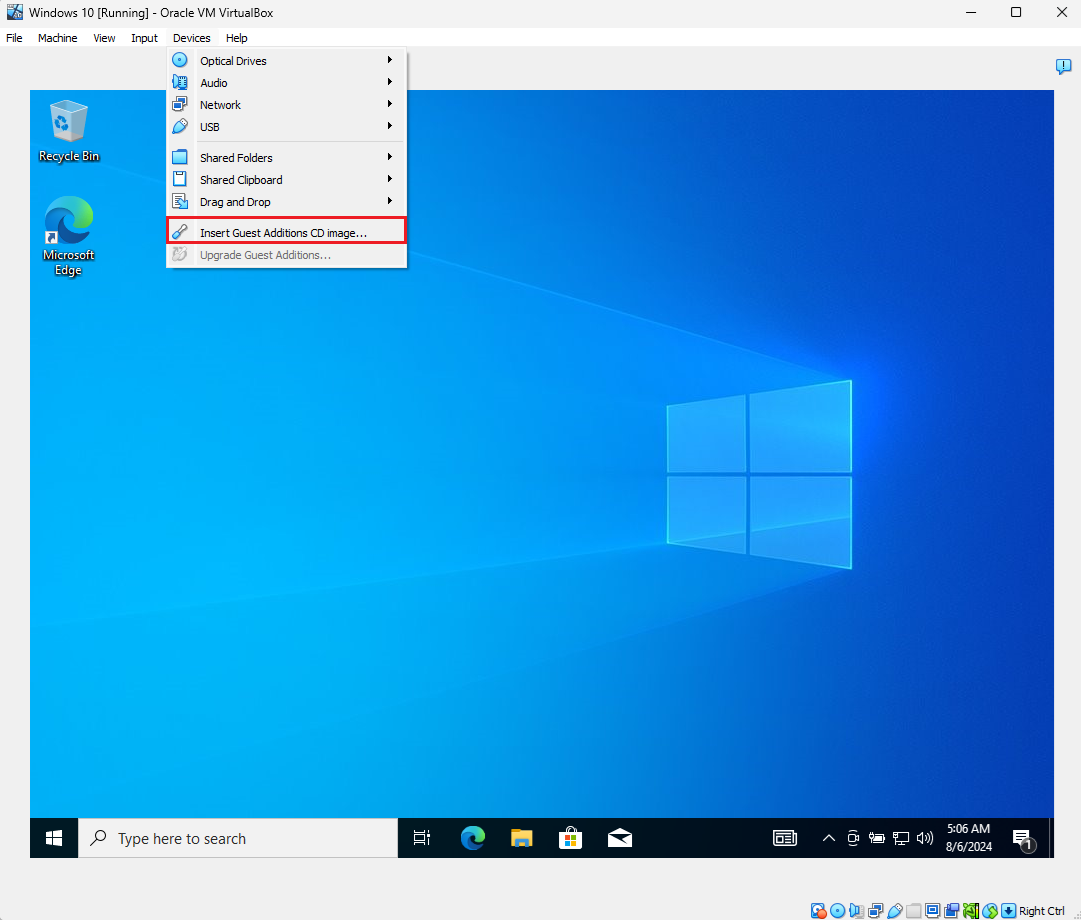
Task: Click the Type here to search box
Action: [239, 838]
